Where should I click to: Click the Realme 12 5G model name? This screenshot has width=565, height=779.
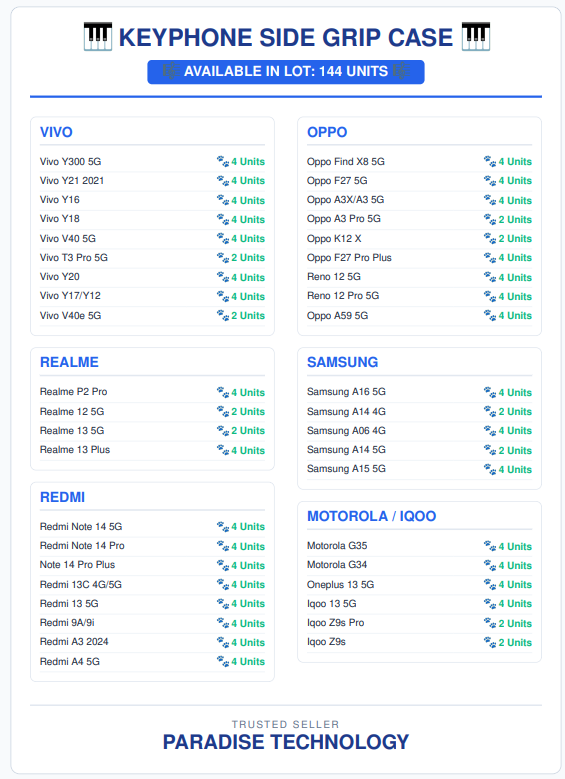pyautogui.click(x=72, y=411)
